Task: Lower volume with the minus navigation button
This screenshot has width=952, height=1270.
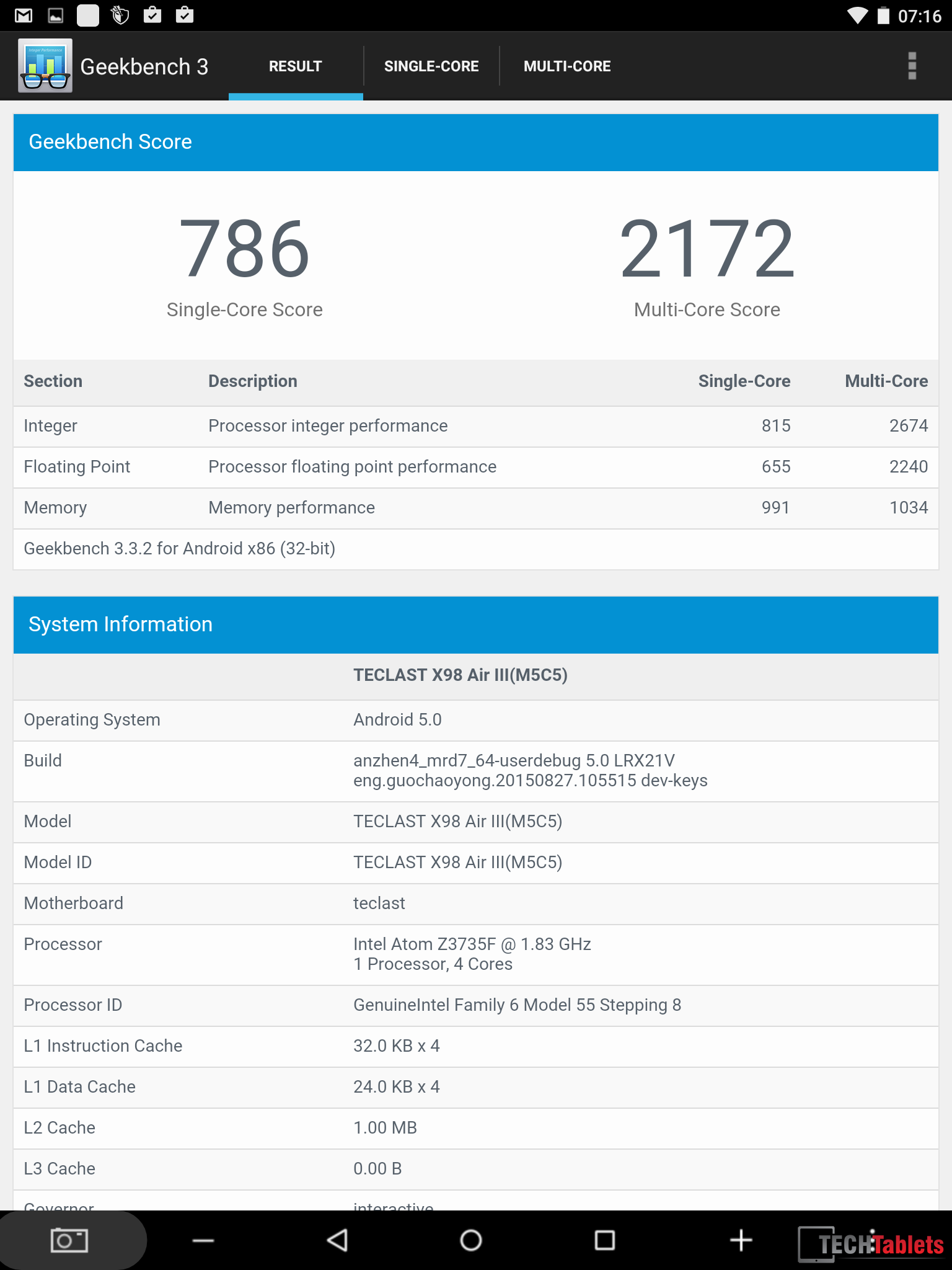Action: [203, 1240]
